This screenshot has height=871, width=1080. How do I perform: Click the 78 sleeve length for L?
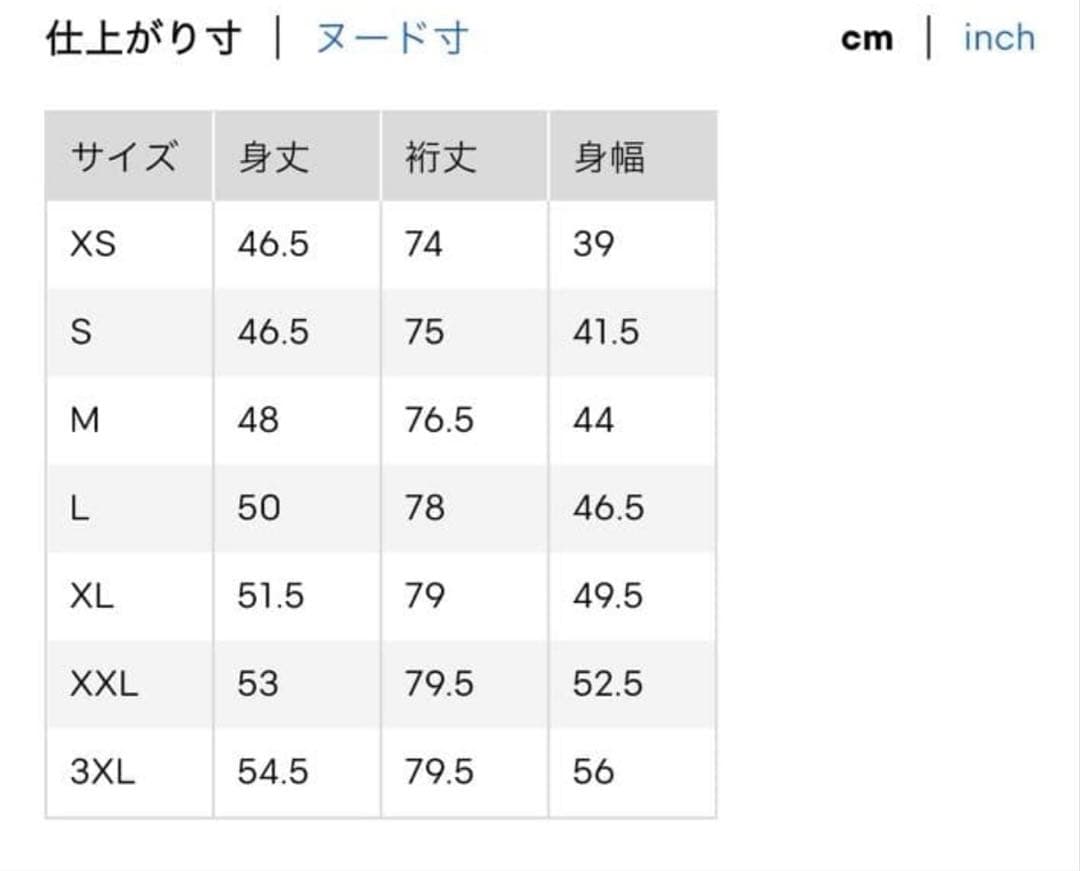click(425, 508)
